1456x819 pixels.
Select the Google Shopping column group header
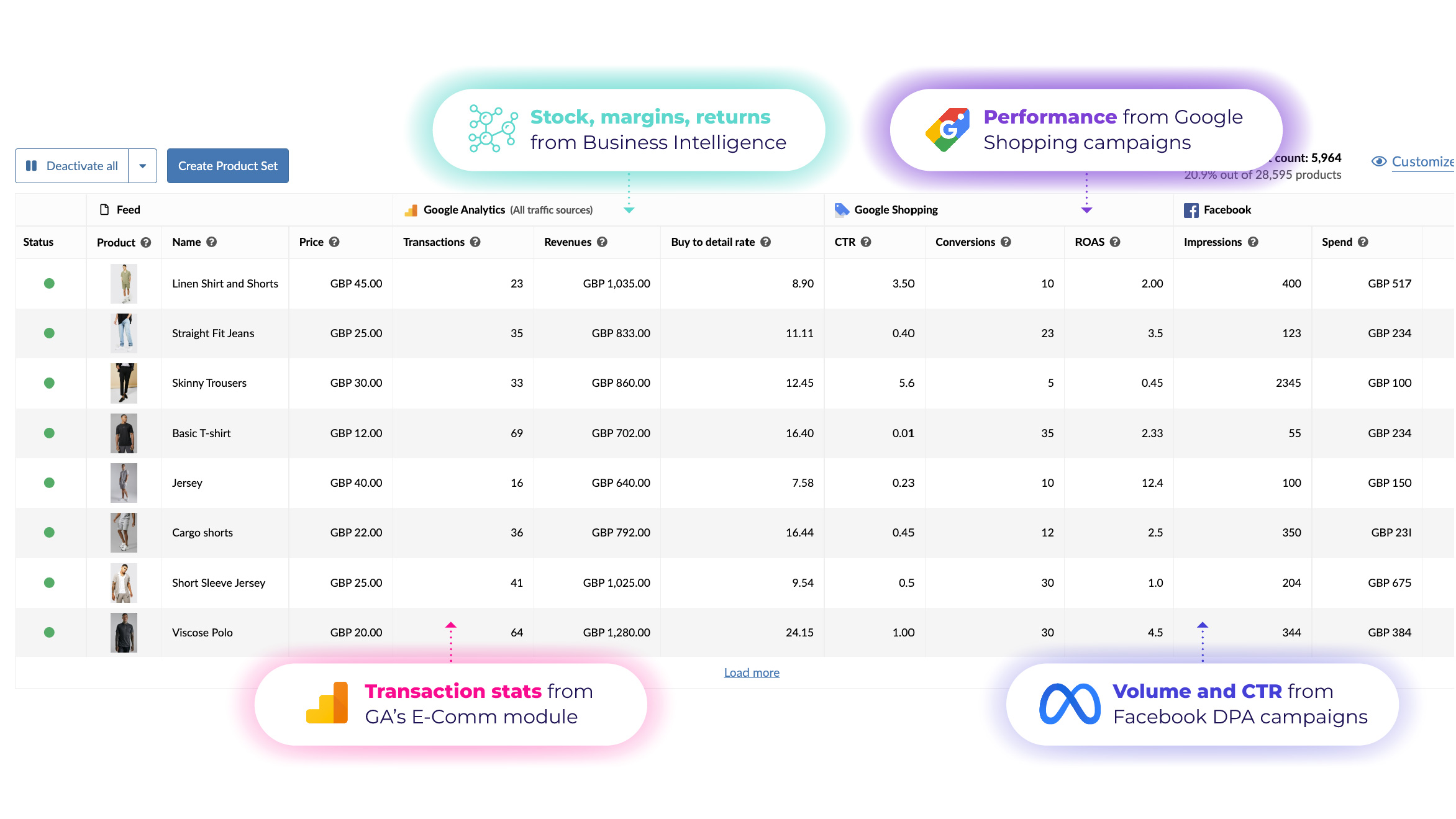999,210
